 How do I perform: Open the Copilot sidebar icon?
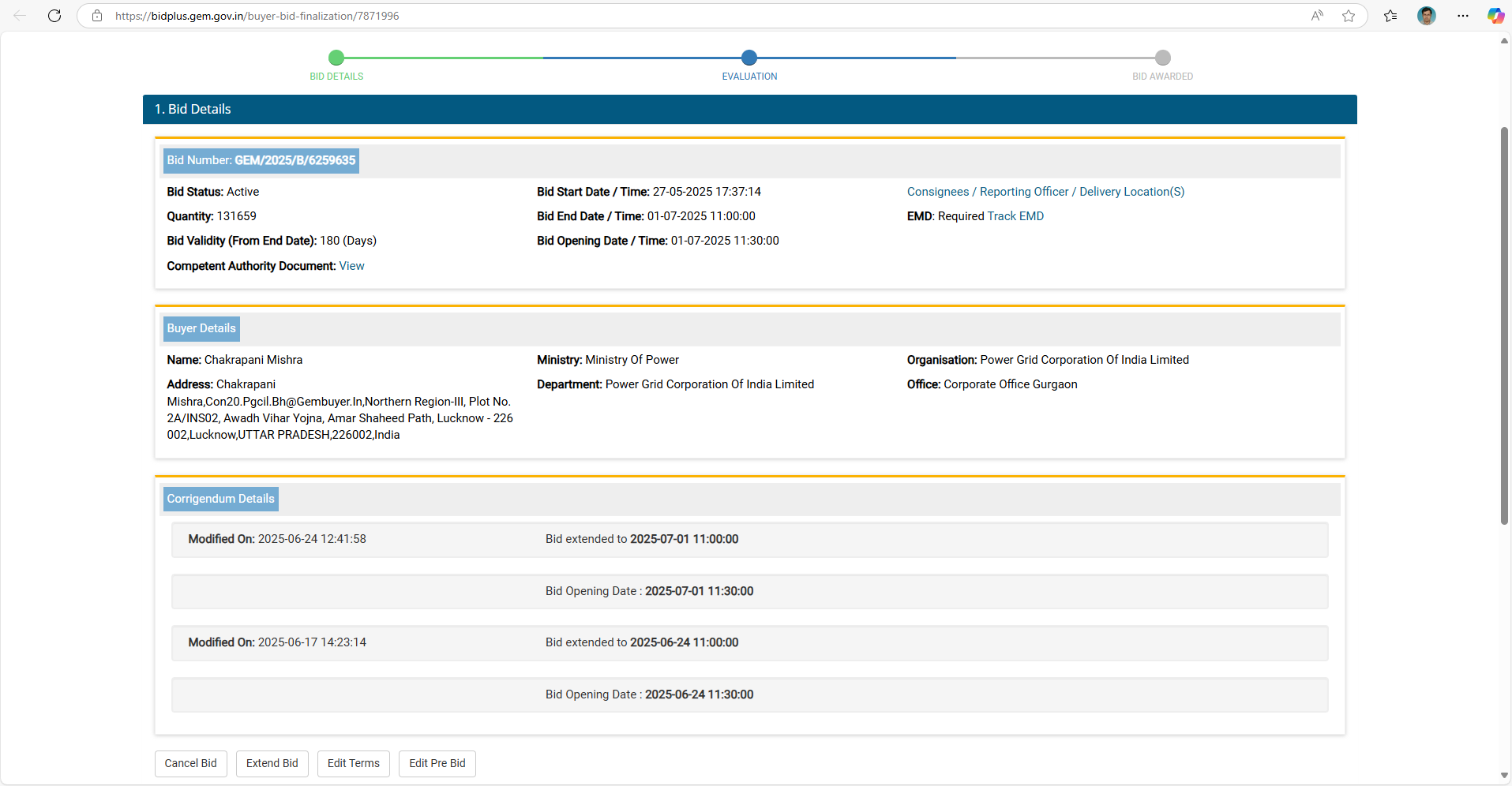(1495, 16)
